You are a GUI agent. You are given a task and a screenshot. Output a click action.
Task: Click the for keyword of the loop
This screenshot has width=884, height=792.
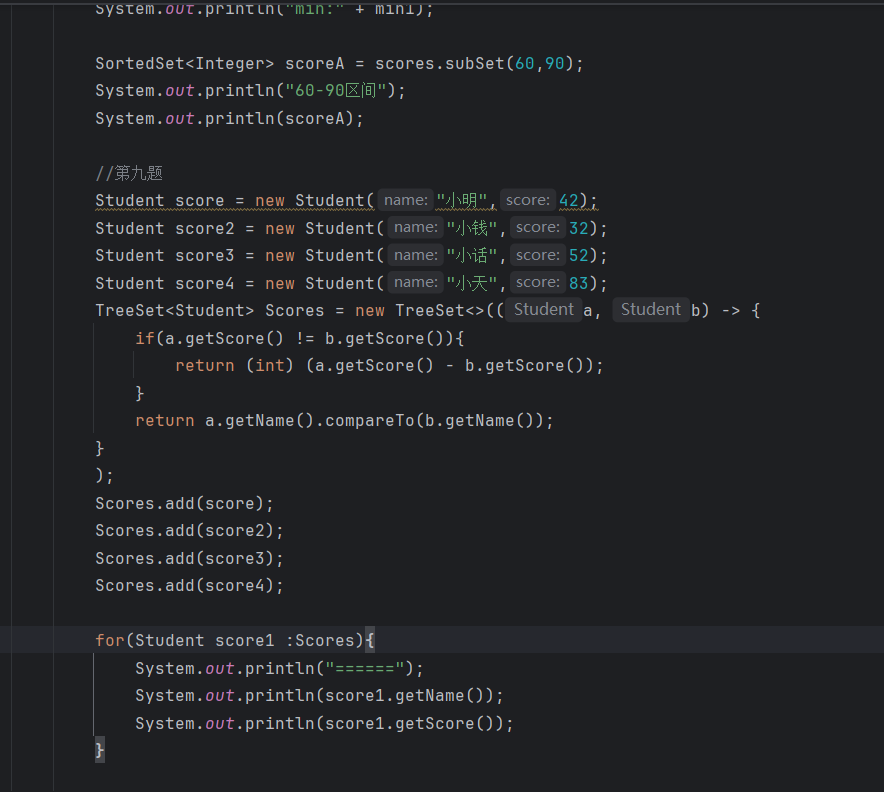(109, 640)
